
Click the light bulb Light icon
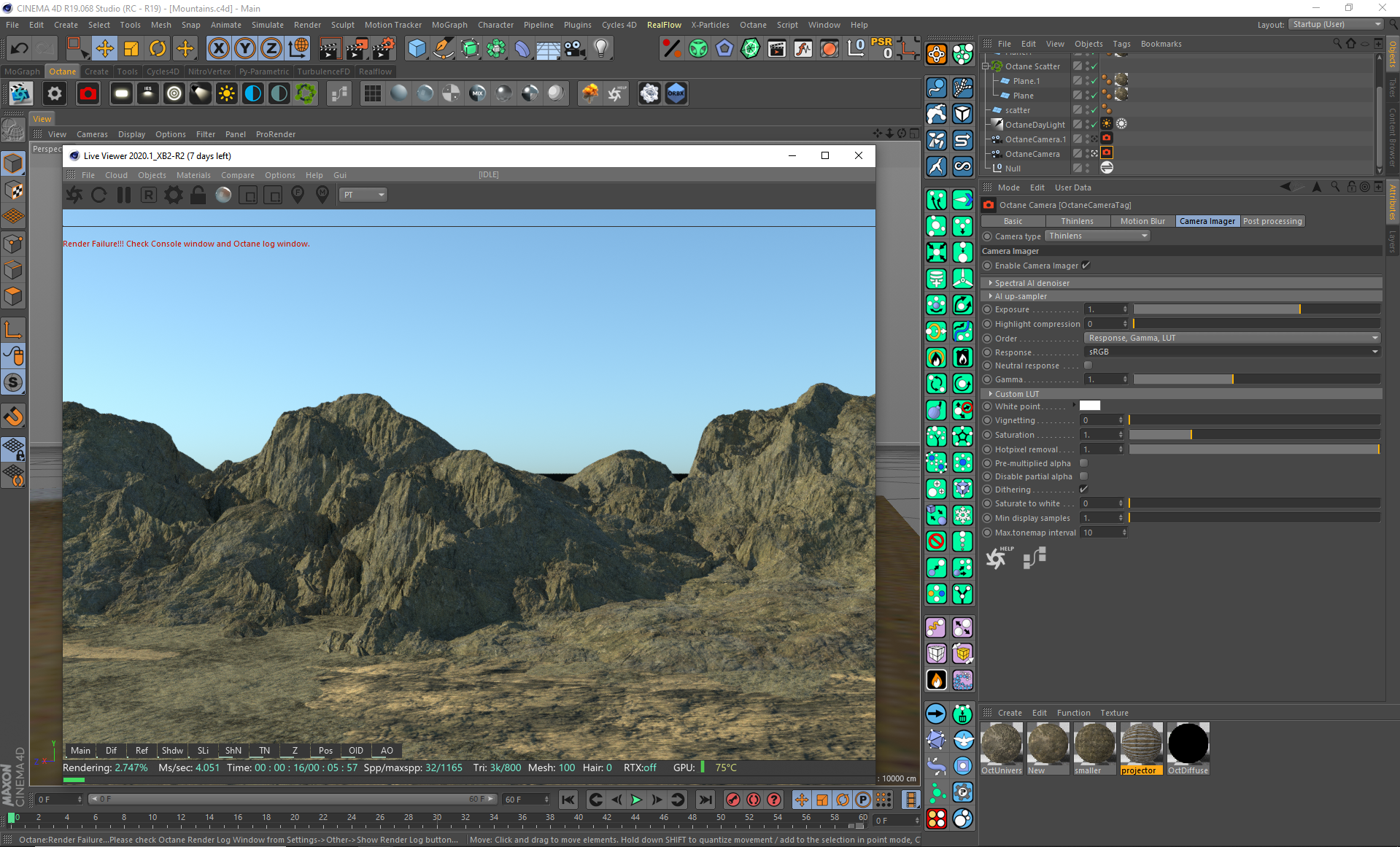coord(600,49)
